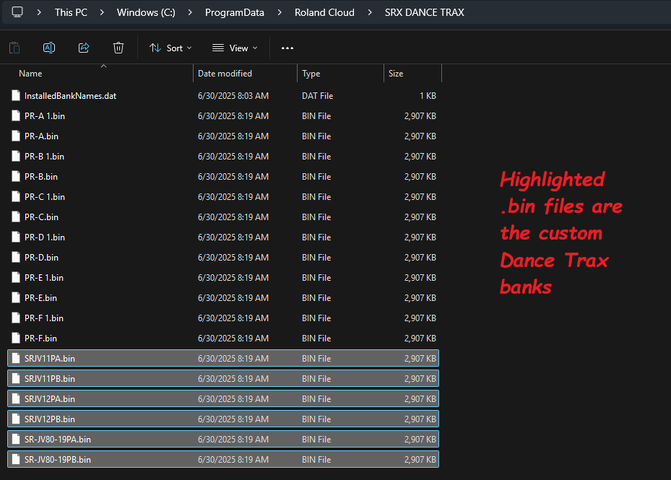Screen dimensions: 671x480
Task: Click the 1 KB size of InstalledBankNames.dat
Action: pos(428,96)
